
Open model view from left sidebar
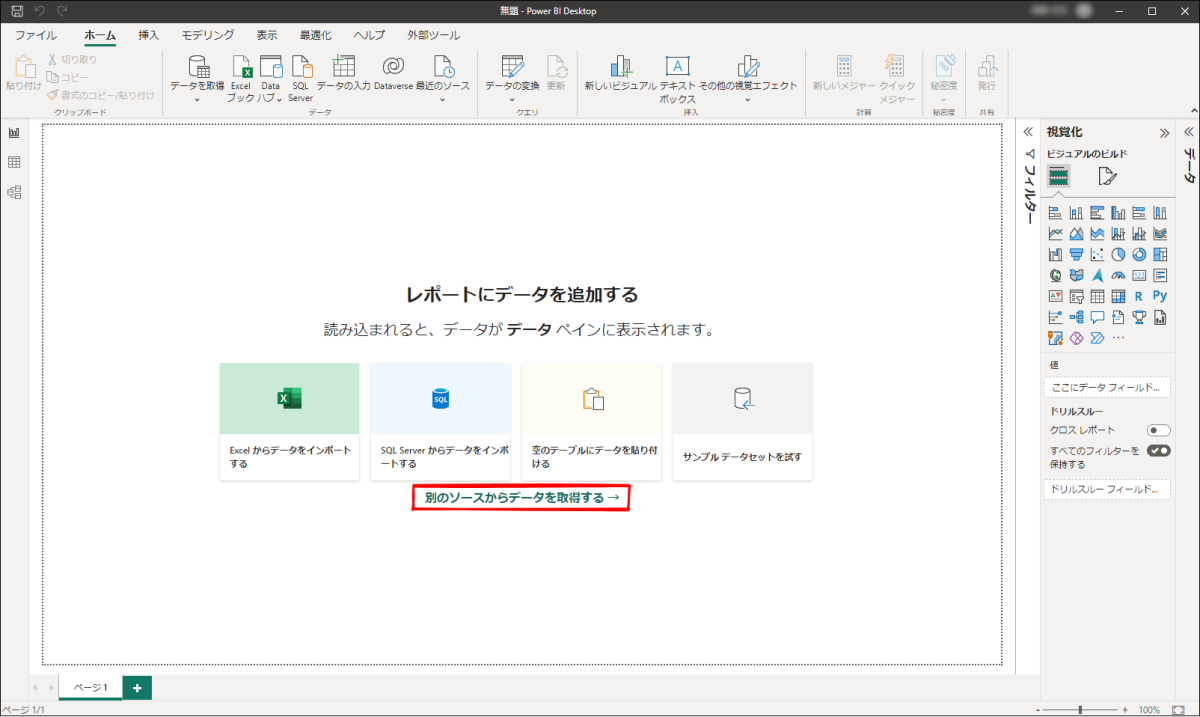click(x=14, y=192)
